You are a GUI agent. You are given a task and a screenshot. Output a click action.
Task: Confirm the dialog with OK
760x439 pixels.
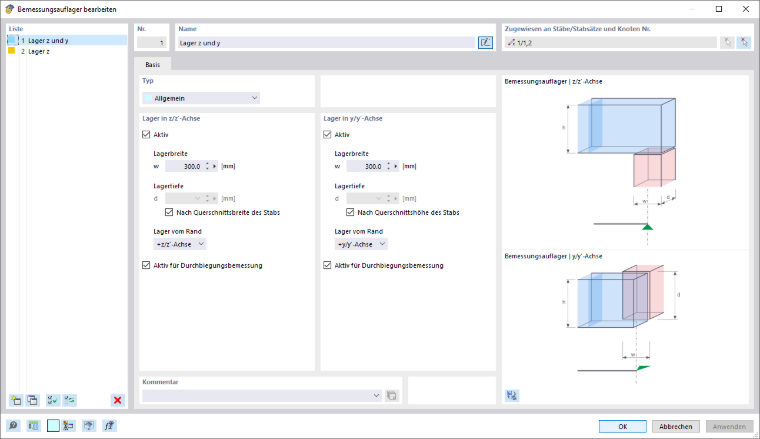623,426
